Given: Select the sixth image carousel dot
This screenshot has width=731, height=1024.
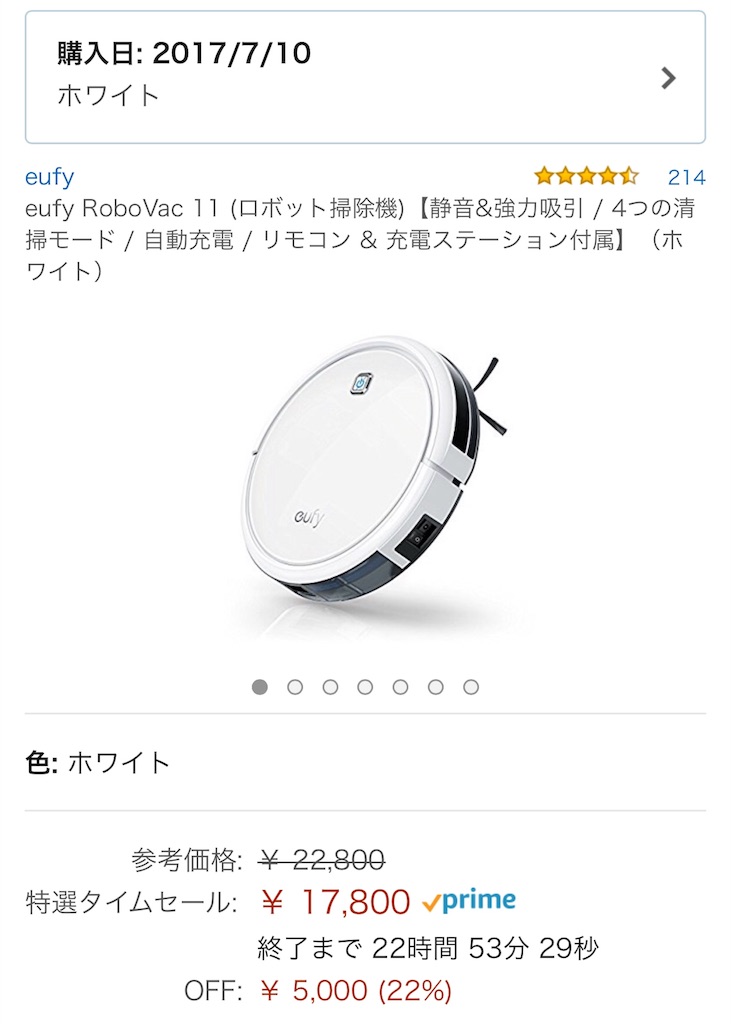Looking at the screenshot, I should click(x=436, y=687).
